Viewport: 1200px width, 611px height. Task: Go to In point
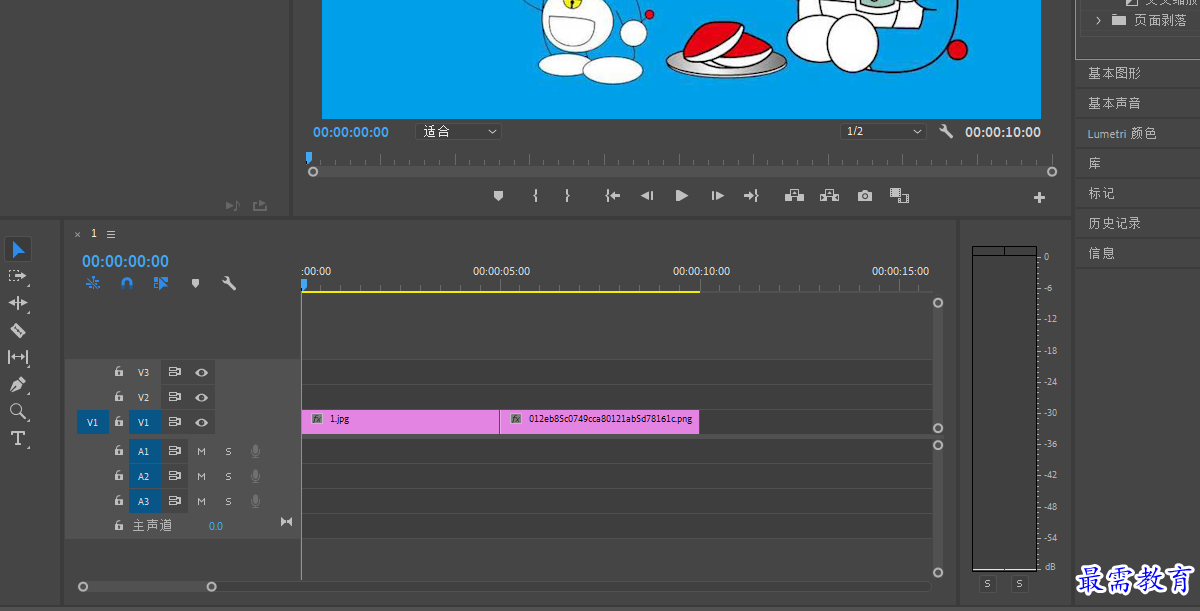coord(613,196)
